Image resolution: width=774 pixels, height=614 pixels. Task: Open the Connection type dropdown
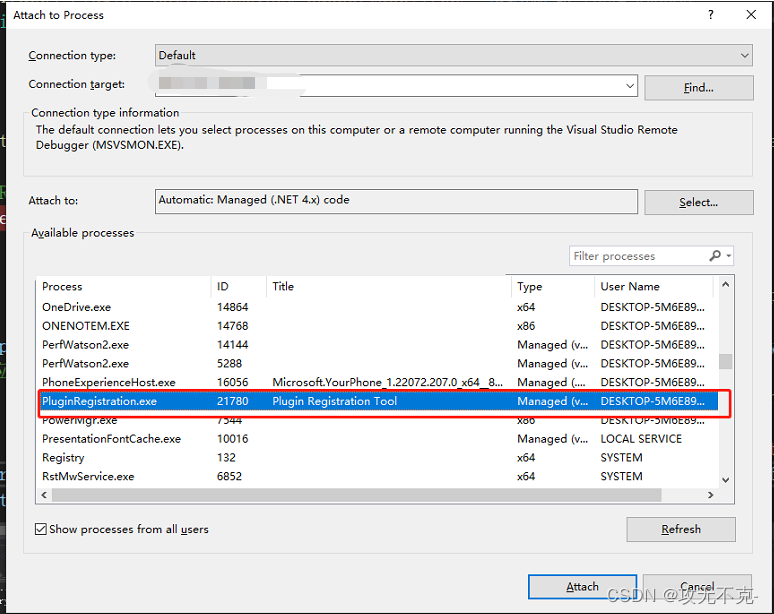click(454, 55)
